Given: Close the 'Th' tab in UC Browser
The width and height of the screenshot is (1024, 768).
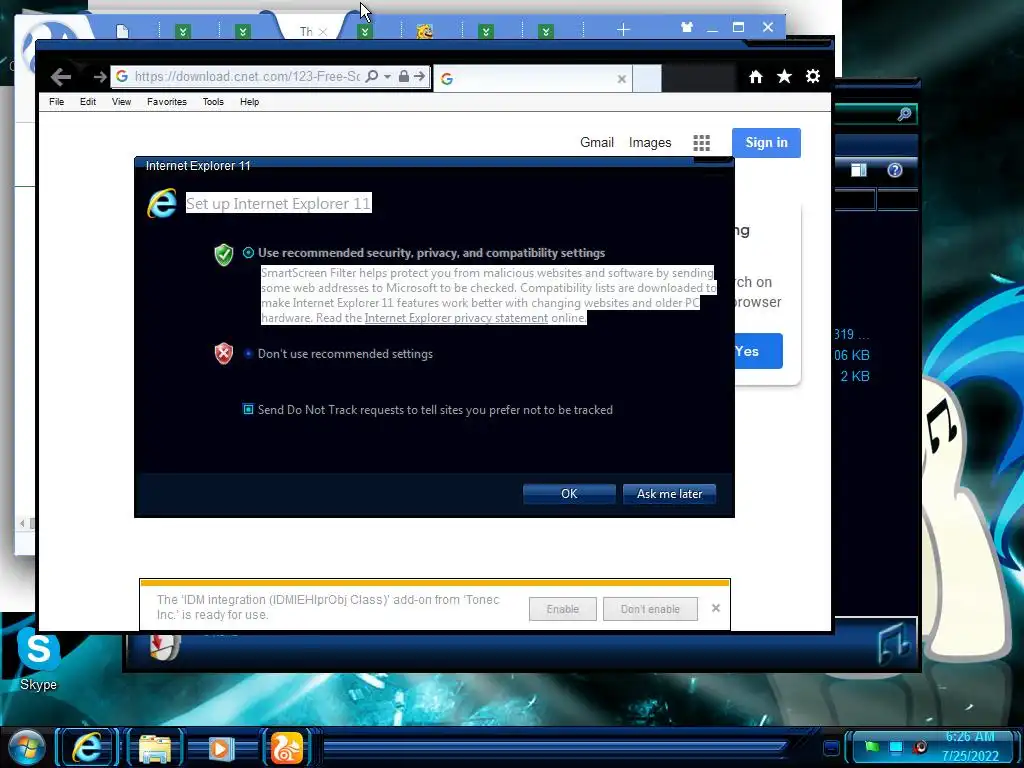Looking at the screenshot, I should click(x=323, y=31).
